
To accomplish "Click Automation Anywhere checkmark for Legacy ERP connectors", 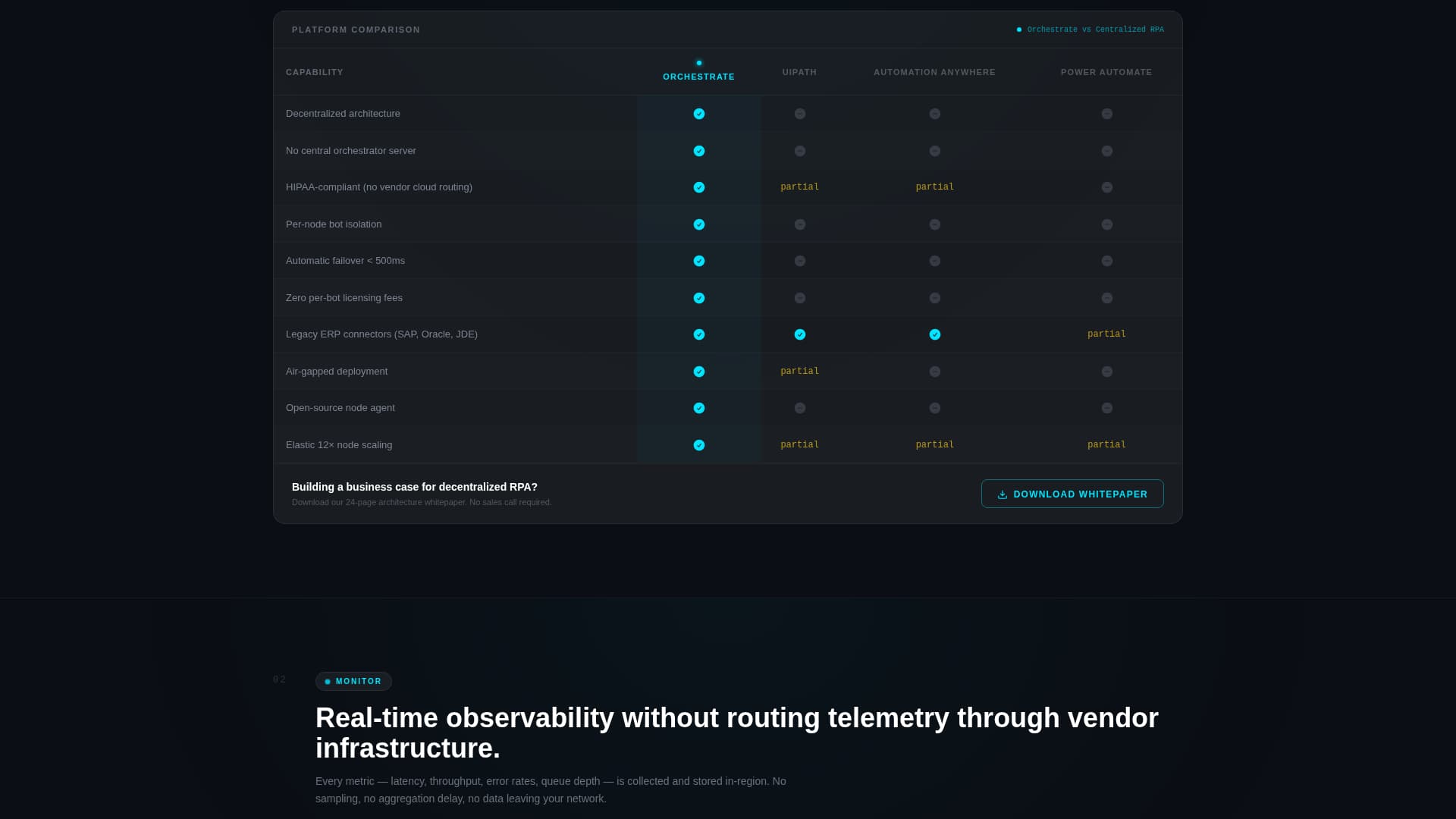I will (x=935, y=334).
